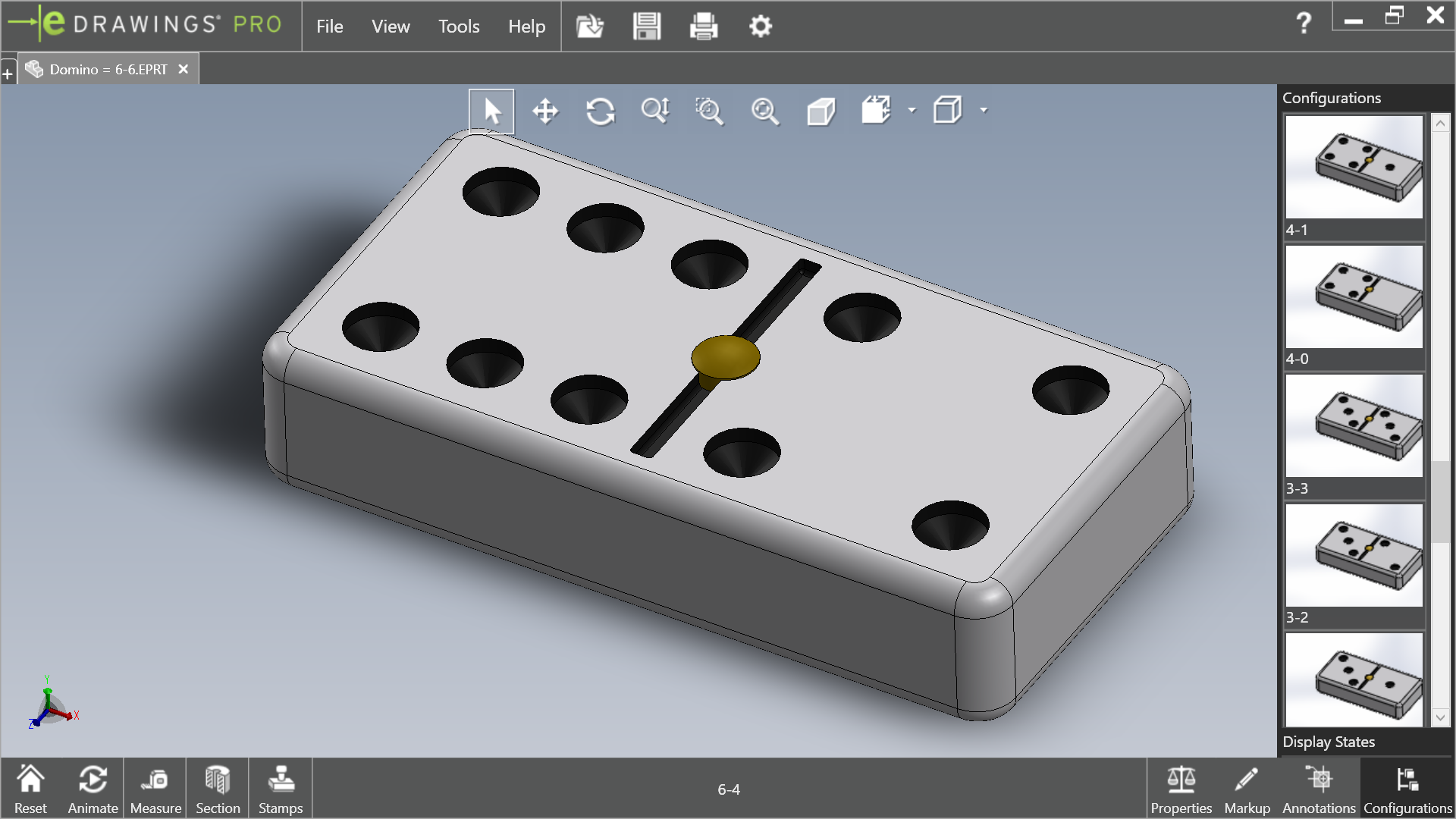Viewport: 1456px width, 819px height.
Task: Open the Stamps tool
Action: pos(281,789)
